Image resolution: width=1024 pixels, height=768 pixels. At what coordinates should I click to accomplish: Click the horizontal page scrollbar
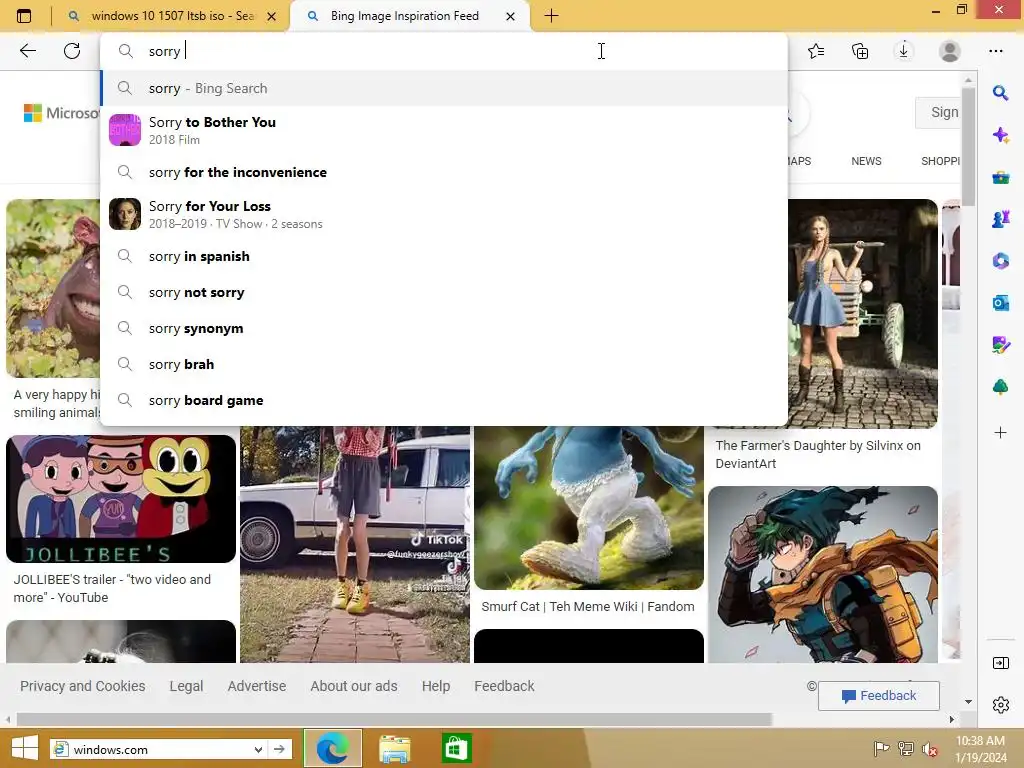394,720
